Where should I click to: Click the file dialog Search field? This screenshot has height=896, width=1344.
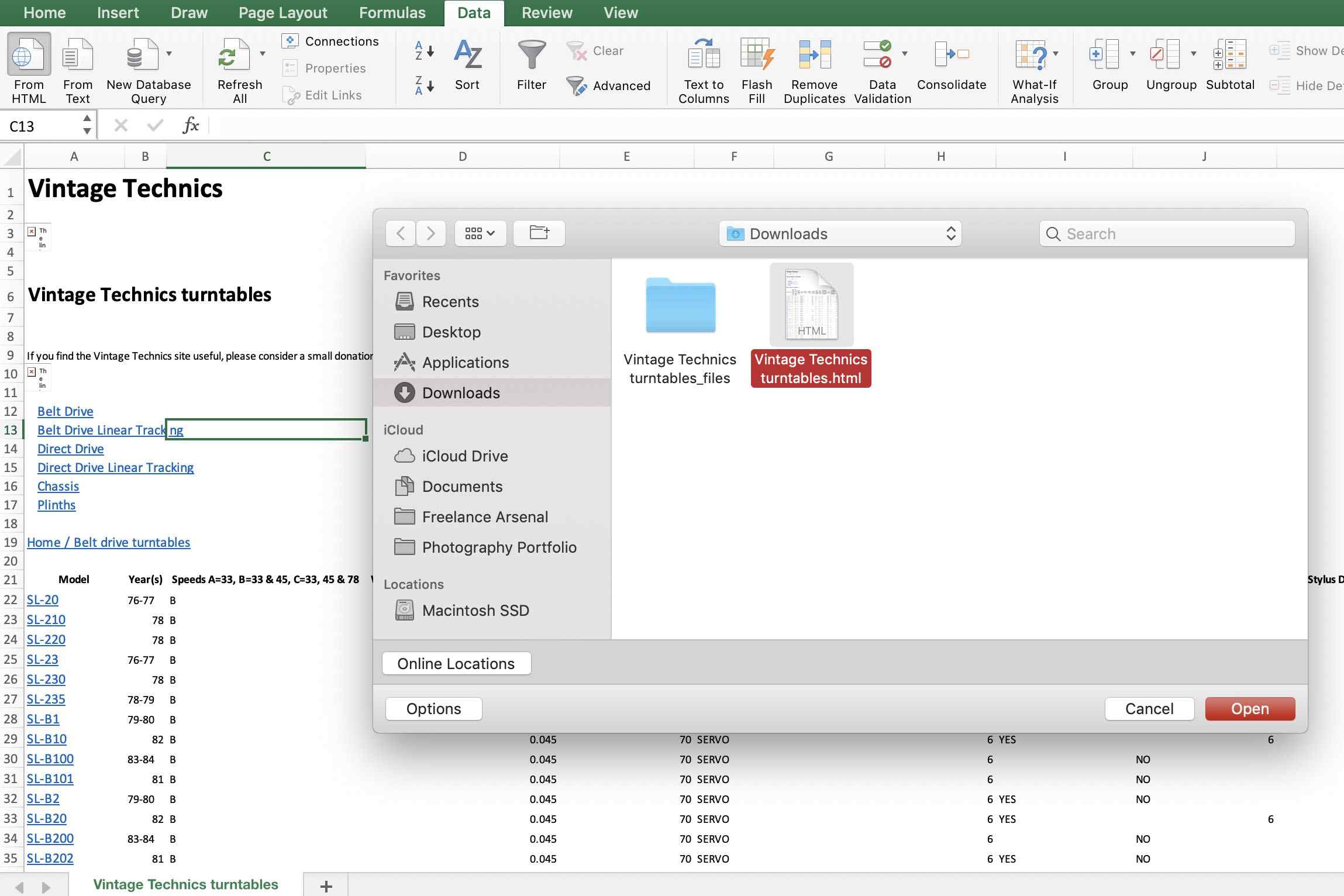pyautogui.click(x=1167, y=233)
